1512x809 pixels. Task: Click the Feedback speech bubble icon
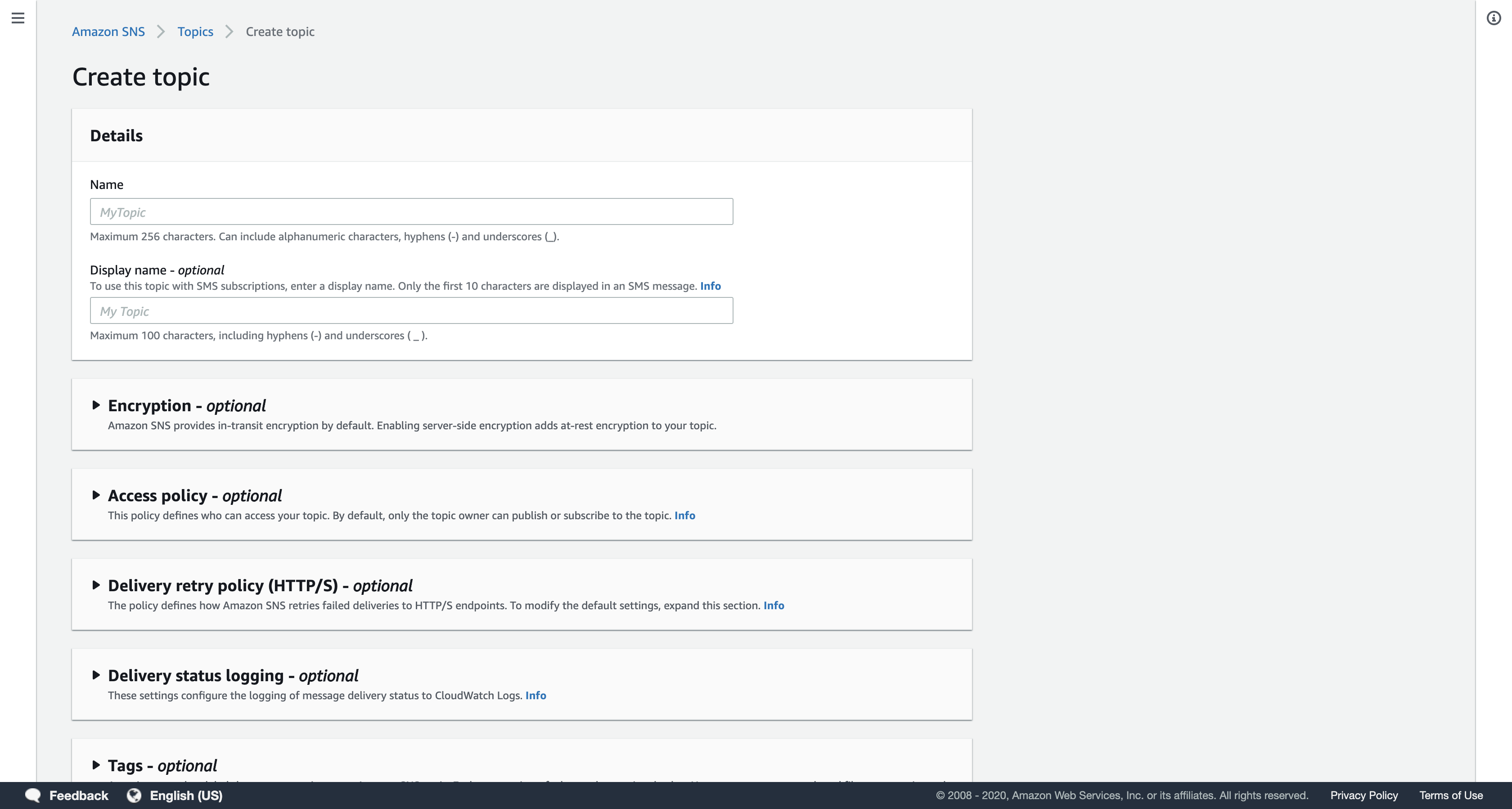point(33,796)
